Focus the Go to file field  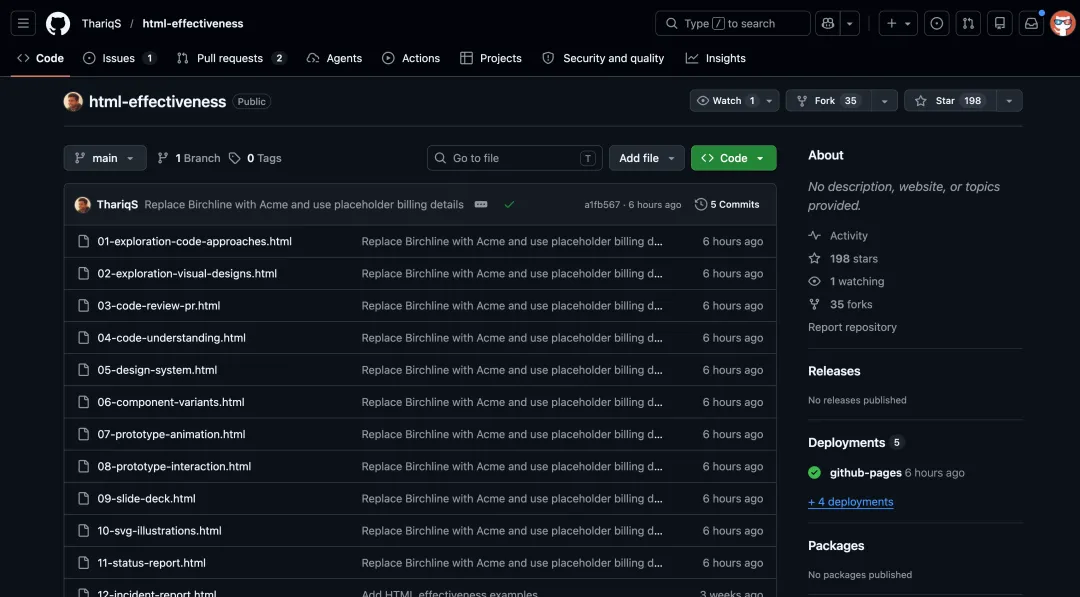point(515,158)
